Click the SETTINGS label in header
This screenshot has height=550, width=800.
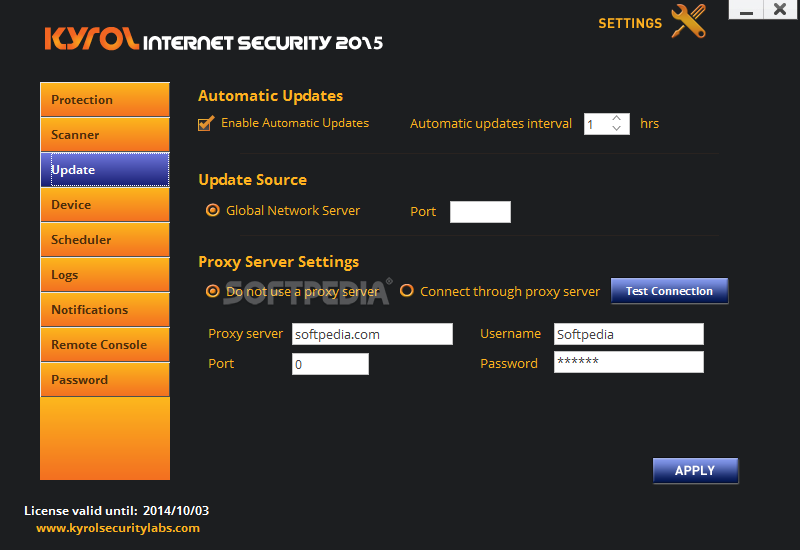click(x=630, y=23)
